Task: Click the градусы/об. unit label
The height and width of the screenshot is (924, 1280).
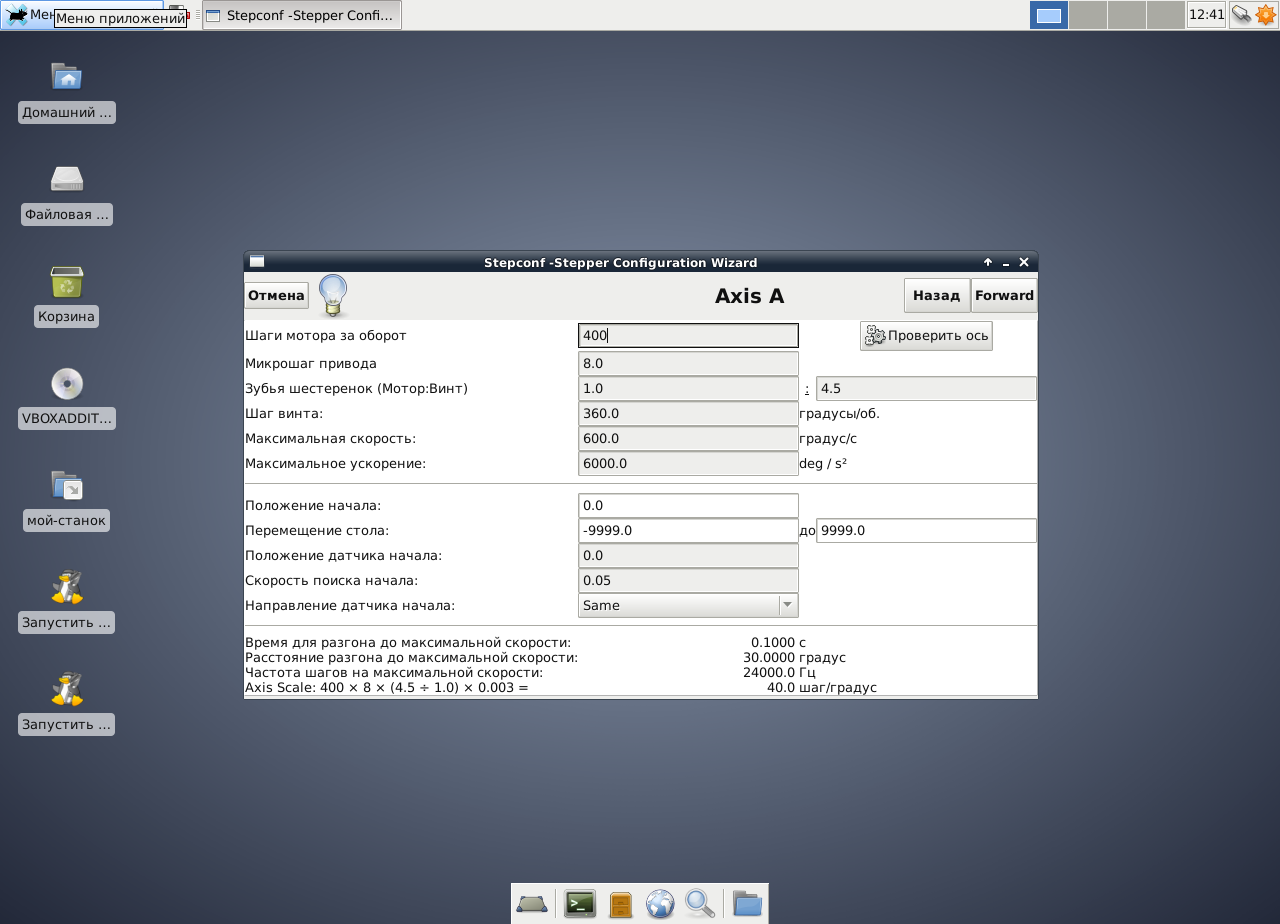Action: tap(840, 414)
